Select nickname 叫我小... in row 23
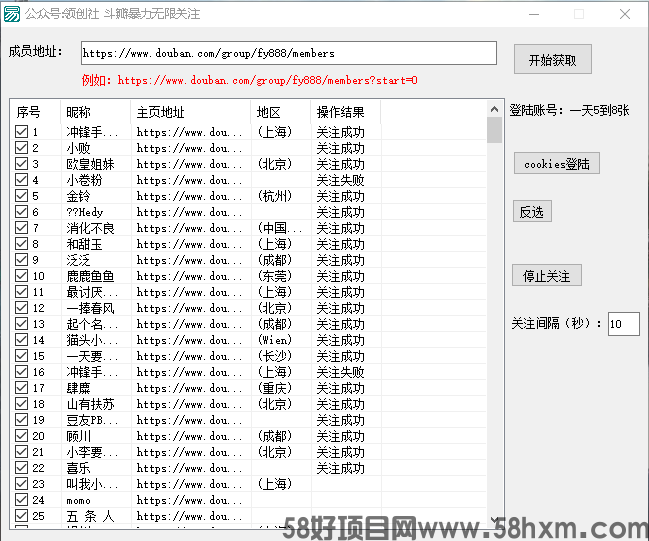 (92, 484)
